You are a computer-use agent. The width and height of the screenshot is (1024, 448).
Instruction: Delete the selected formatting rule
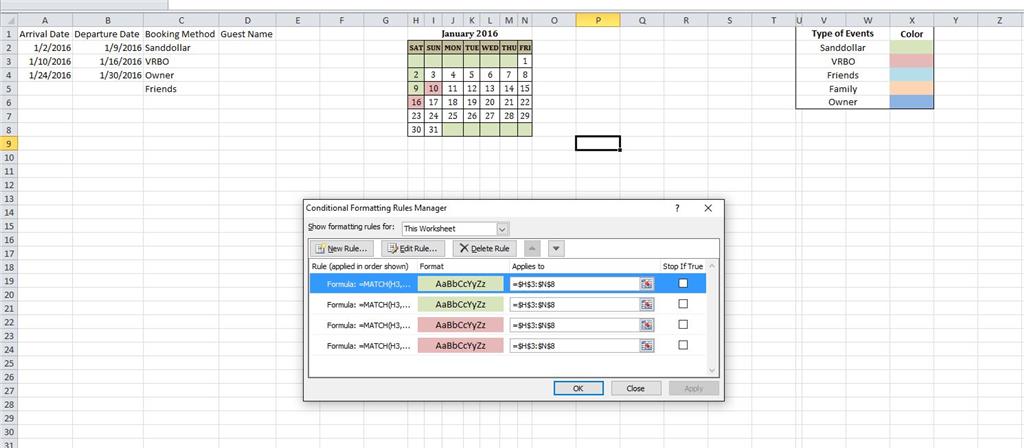pyautogui.click(x=485, y=249)
